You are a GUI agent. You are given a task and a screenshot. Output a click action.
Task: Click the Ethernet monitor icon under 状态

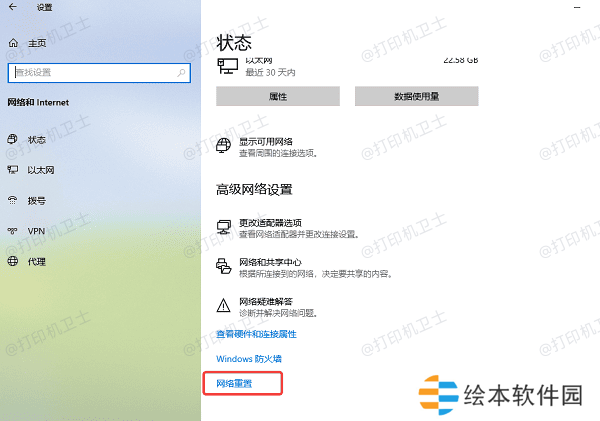[227, 66]
